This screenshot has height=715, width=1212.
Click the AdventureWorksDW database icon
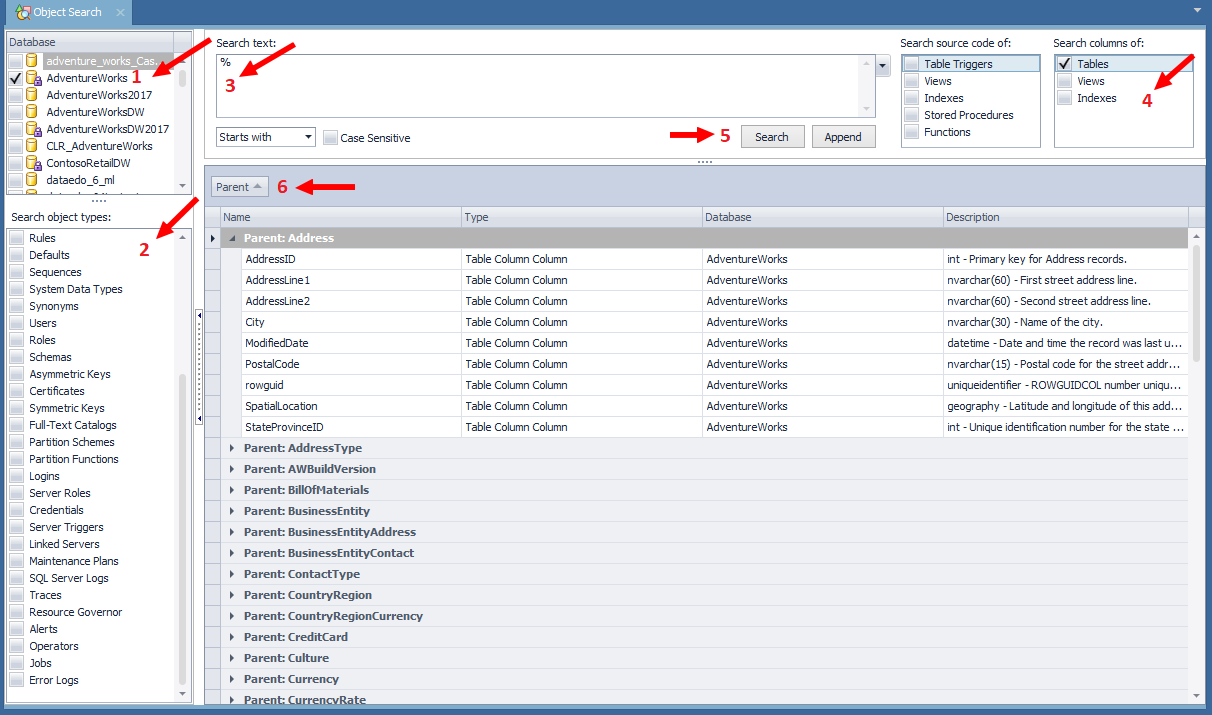tap(32, 112)
